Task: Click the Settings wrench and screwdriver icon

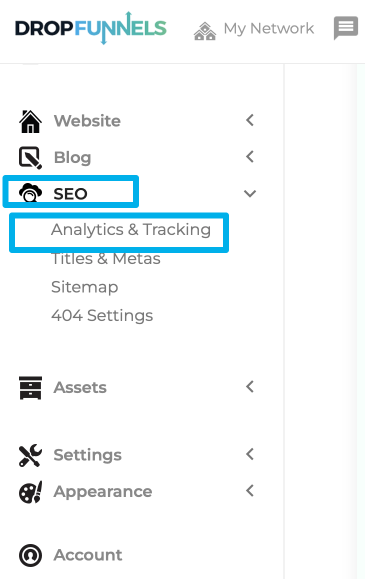Action: [30, 455]
